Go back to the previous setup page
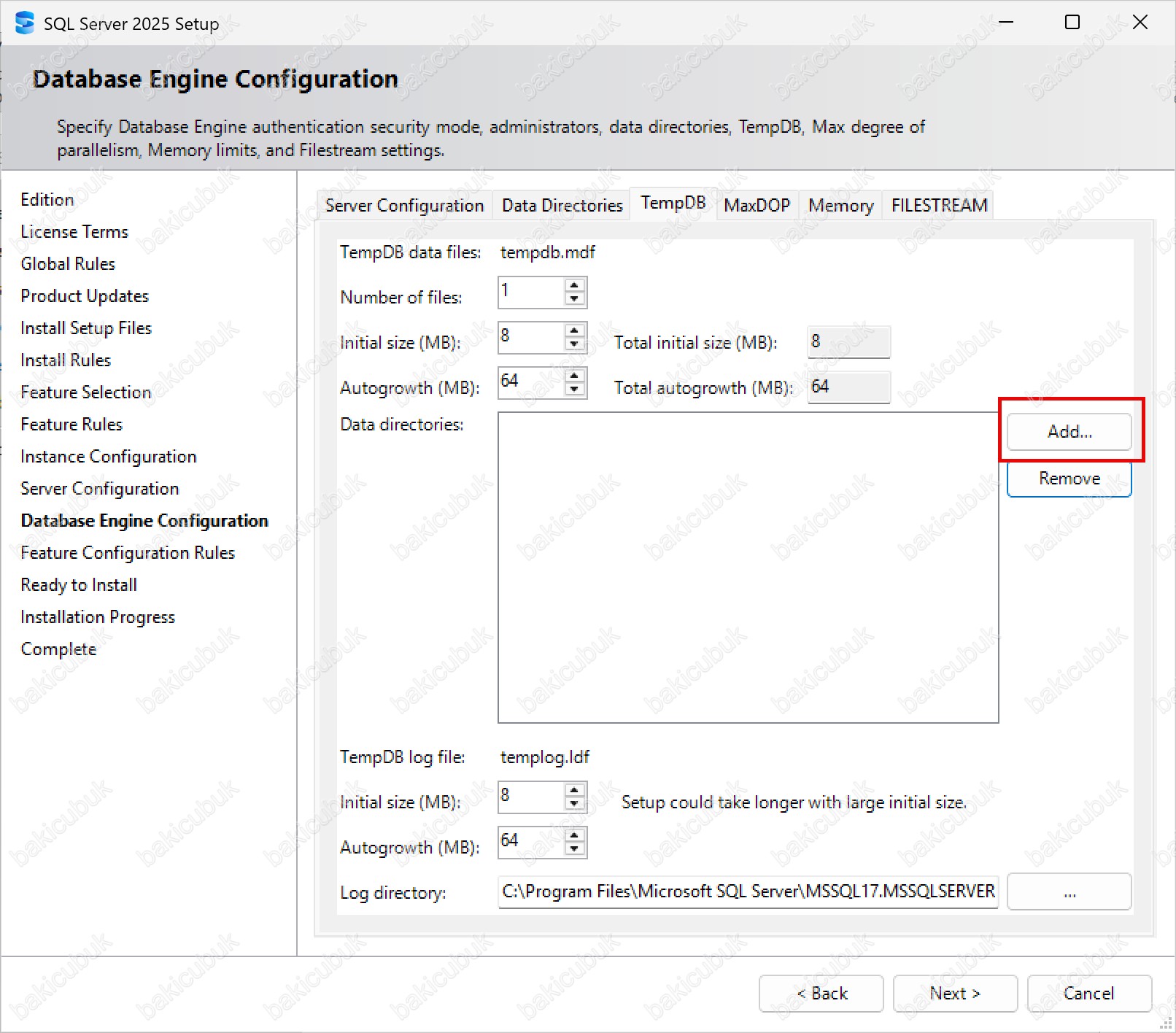 pyautogui.click(x=821, y=994)
